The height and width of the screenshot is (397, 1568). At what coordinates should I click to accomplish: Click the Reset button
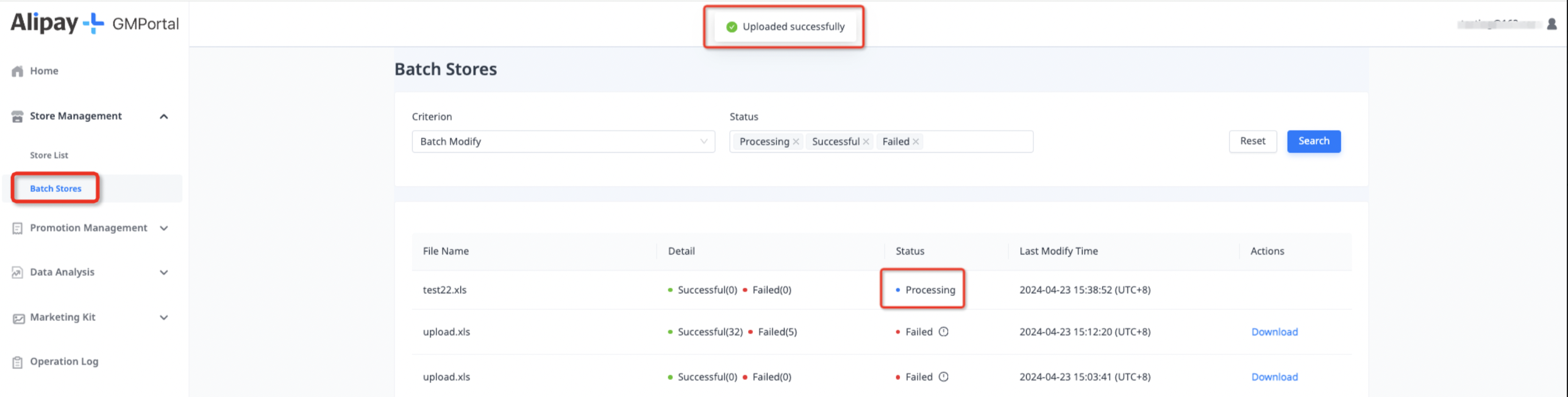click(1252, 141)
